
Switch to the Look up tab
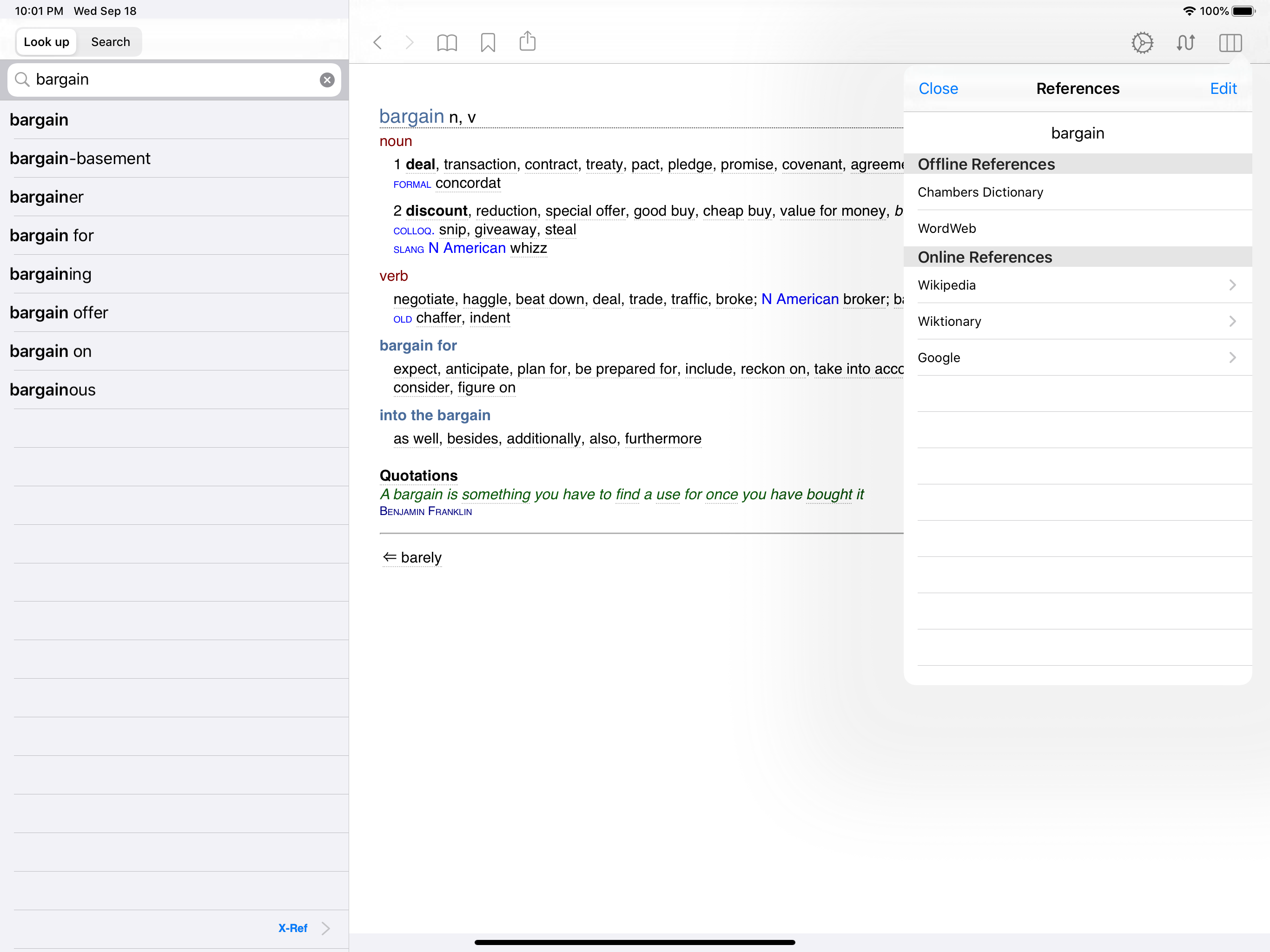click(x=46, y=42)
